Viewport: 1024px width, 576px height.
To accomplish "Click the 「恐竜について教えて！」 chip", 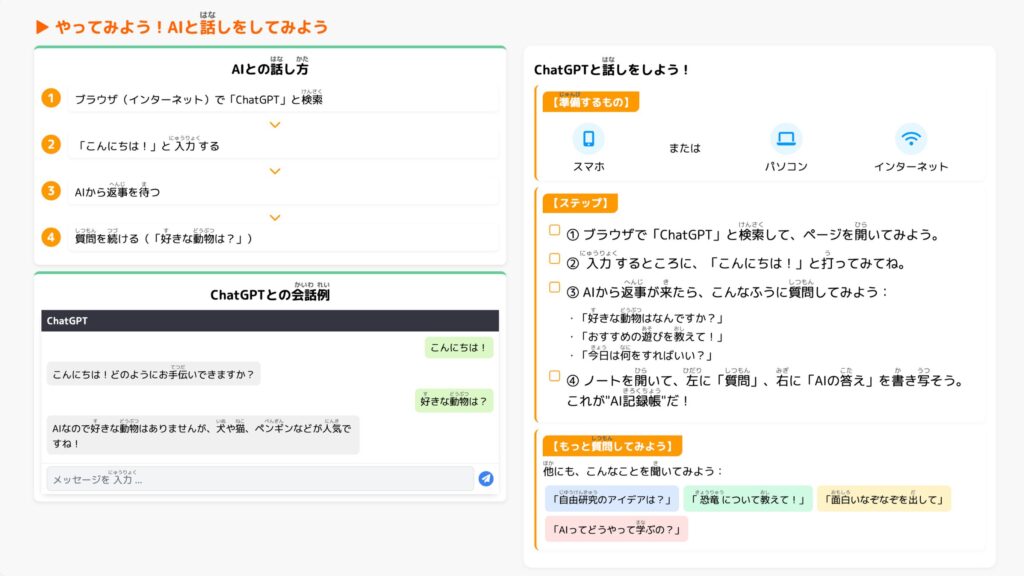I will coord(748,499).
